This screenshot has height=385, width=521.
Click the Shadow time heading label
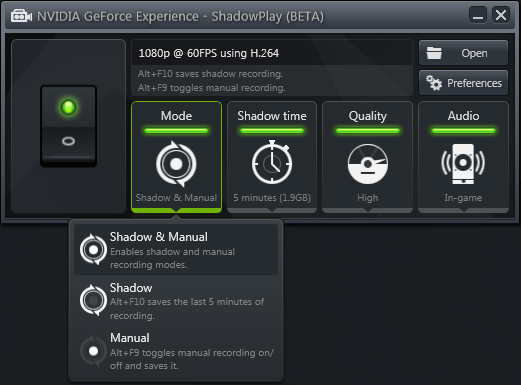click(272, 116)
